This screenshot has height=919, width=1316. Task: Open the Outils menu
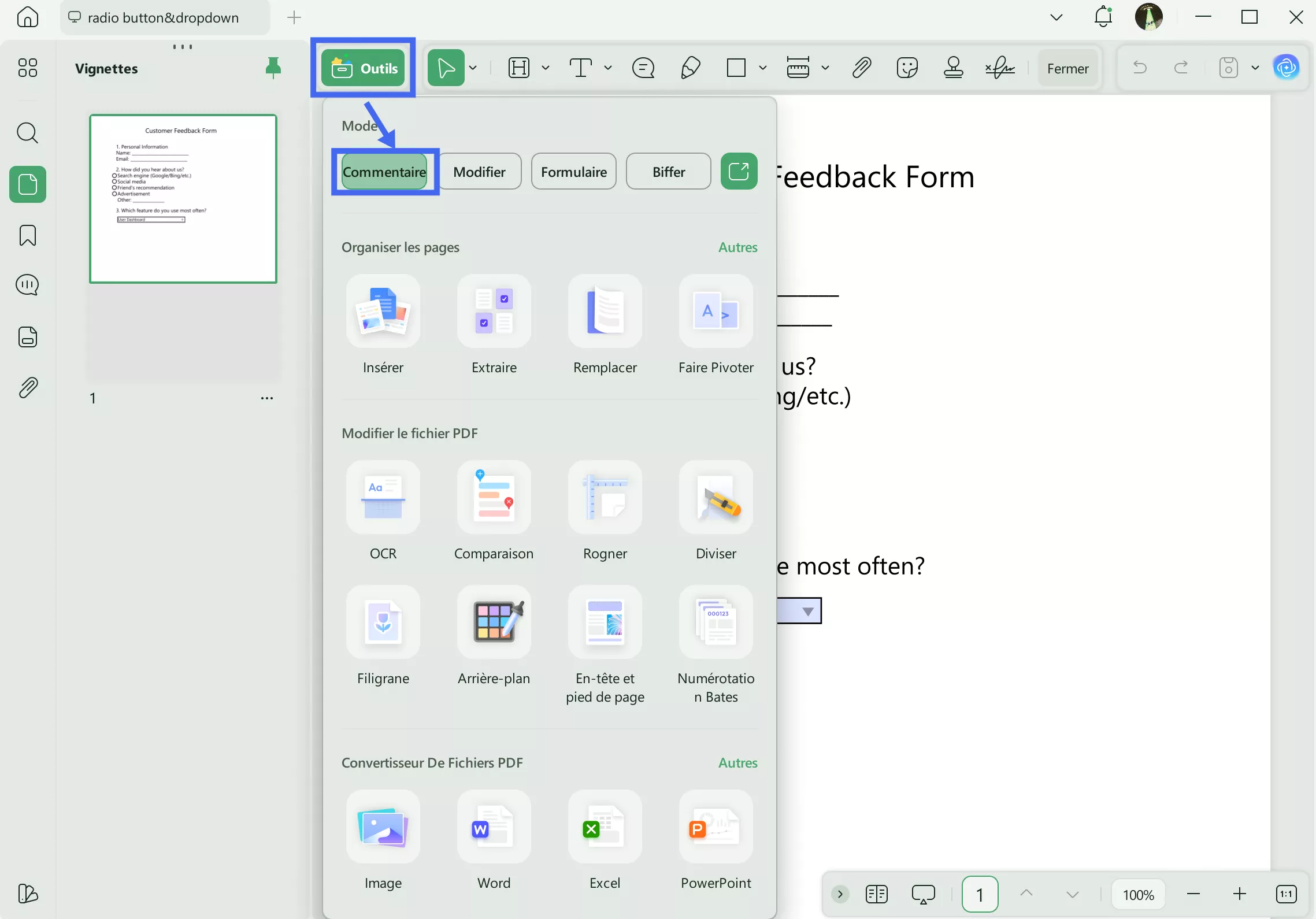click(x=363, y=68)
